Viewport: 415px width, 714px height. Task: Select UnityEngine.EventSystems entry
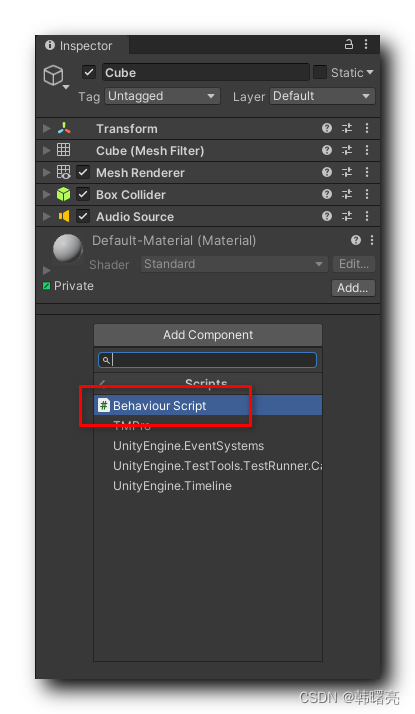(188, 446)
